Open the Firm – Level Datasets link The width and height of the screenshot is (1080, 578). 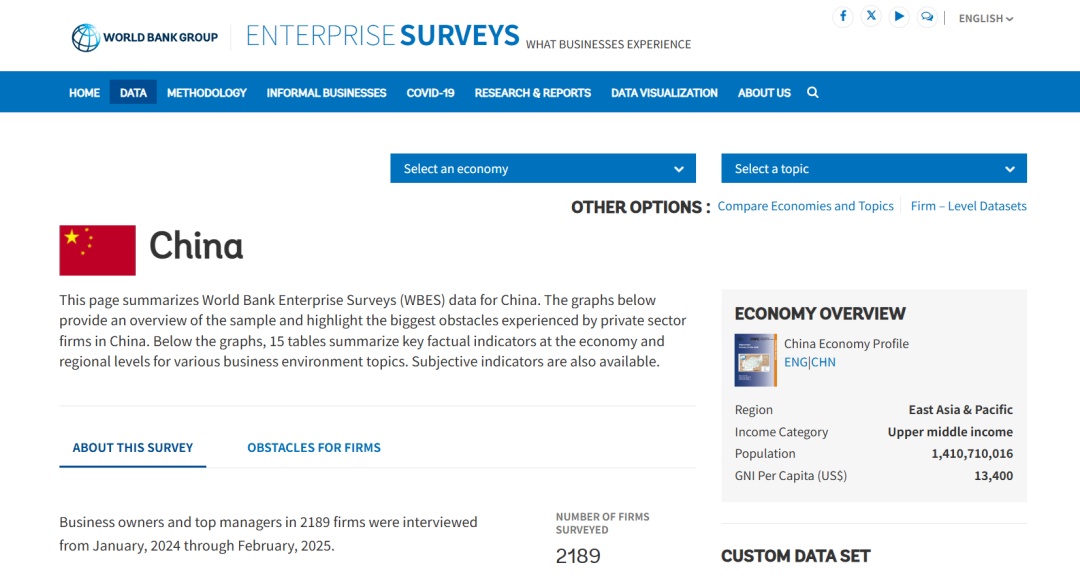click(968, 206)
